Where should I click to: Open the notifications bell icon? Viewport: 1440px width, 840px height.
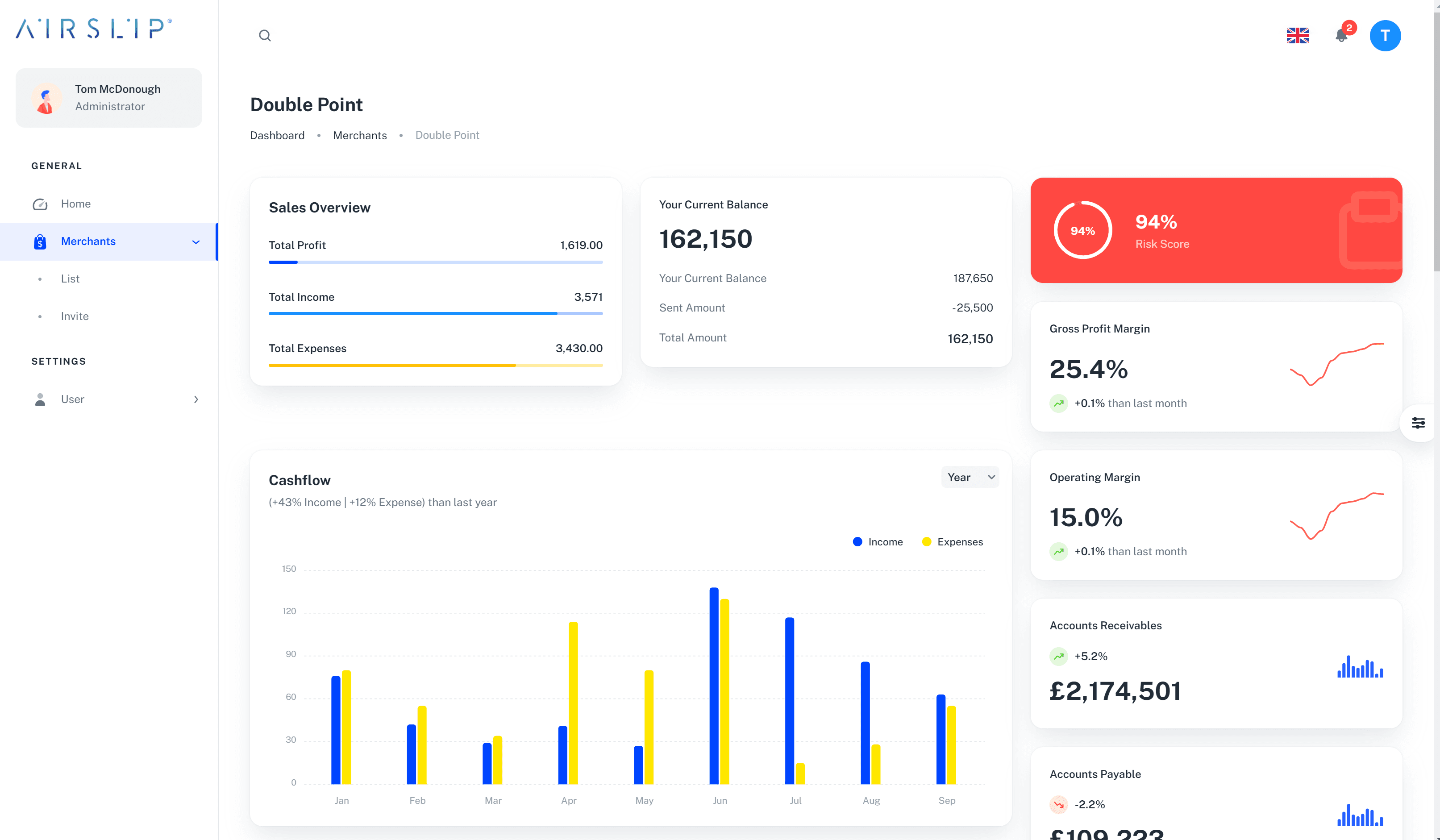pos(1341,35)
